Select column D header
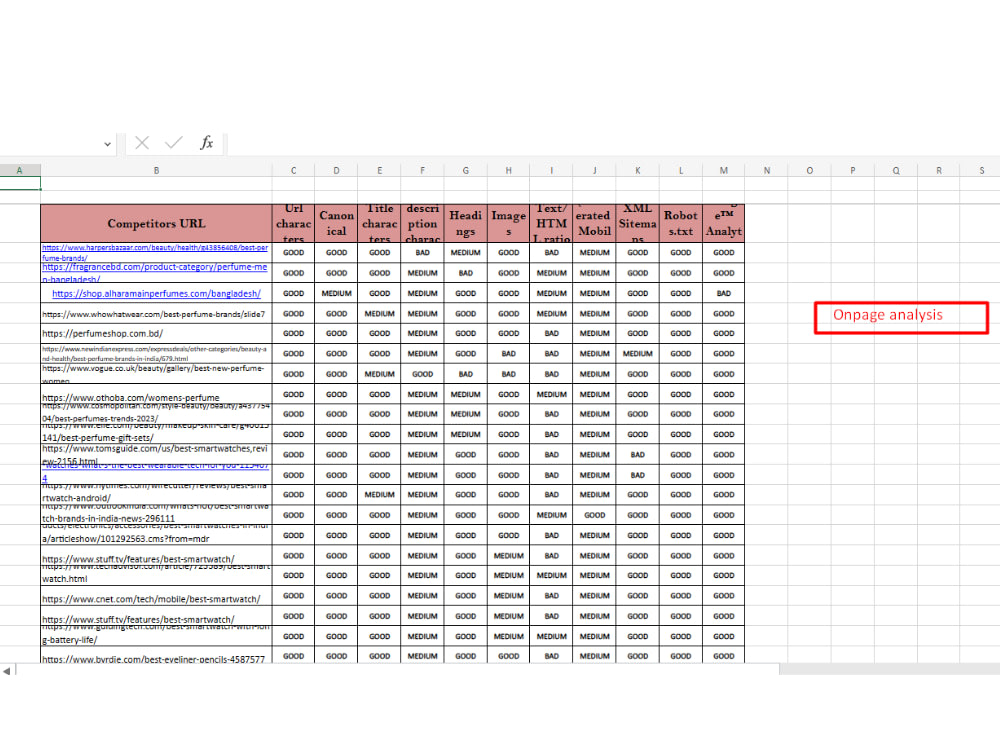Viewport: 1000px width, 750px height. coord(336,170)
